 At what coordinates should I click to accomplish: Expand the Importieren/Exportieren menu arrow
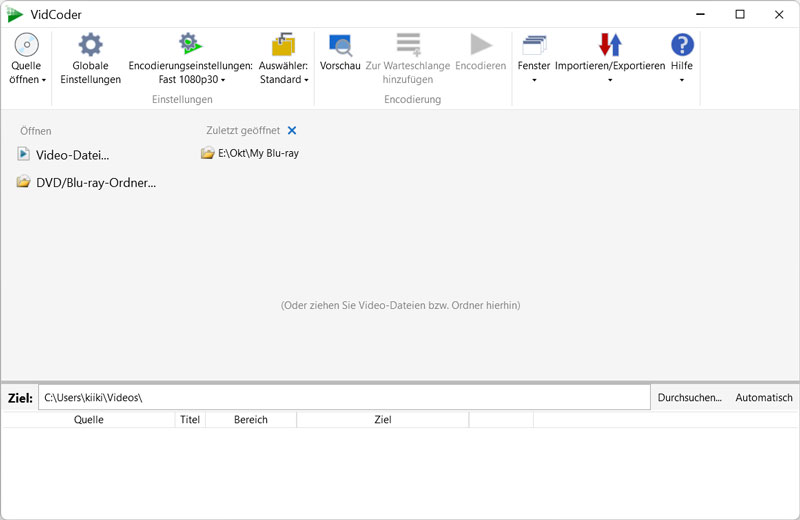[610, 80]
